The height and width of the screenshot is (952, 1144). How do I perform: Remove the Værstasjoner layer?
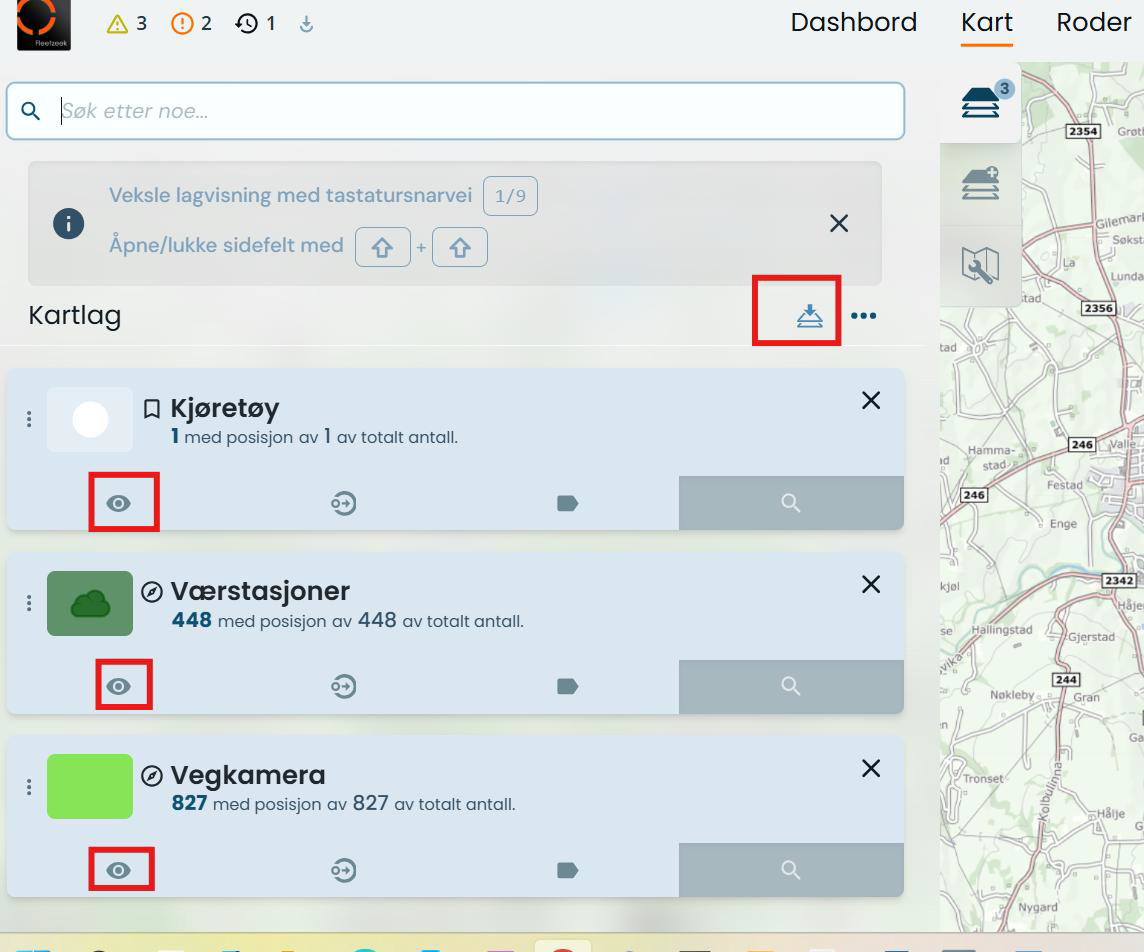click(x=871, y=584)
